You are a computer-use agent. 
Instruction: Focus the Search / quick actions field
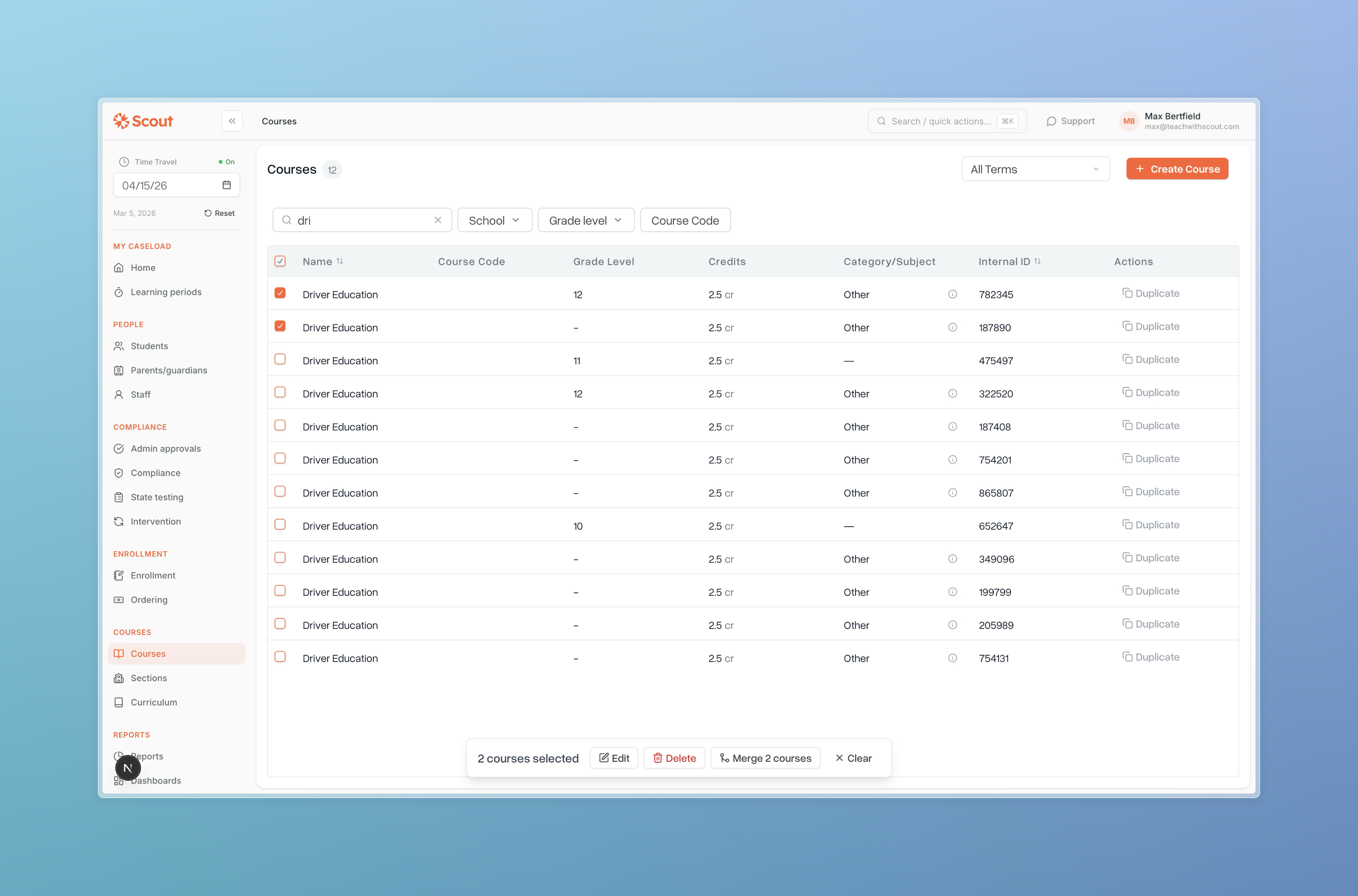[940, 121]
